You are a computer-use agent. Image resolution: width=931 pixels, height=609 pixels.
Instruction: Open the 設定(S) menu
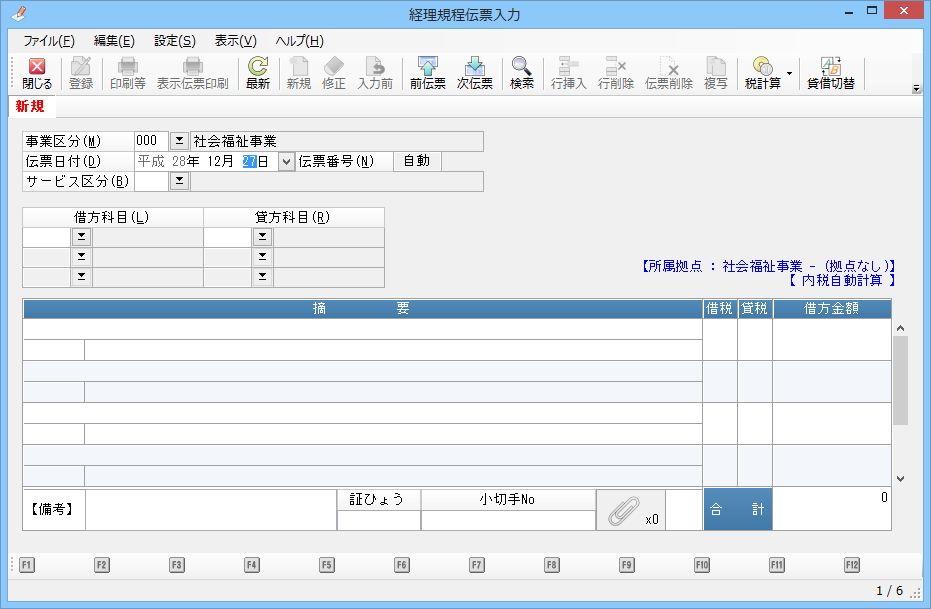(x=174, y=41)
